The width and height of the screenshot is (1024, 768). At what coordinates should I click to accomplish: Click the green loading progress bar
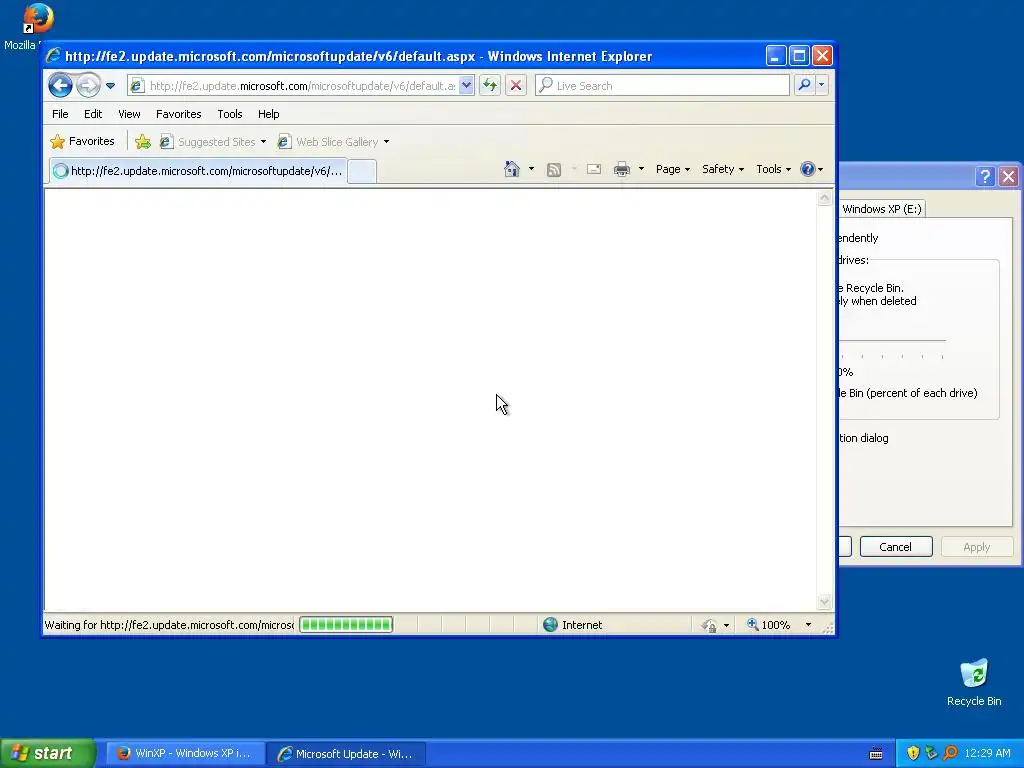coord(346,625)
